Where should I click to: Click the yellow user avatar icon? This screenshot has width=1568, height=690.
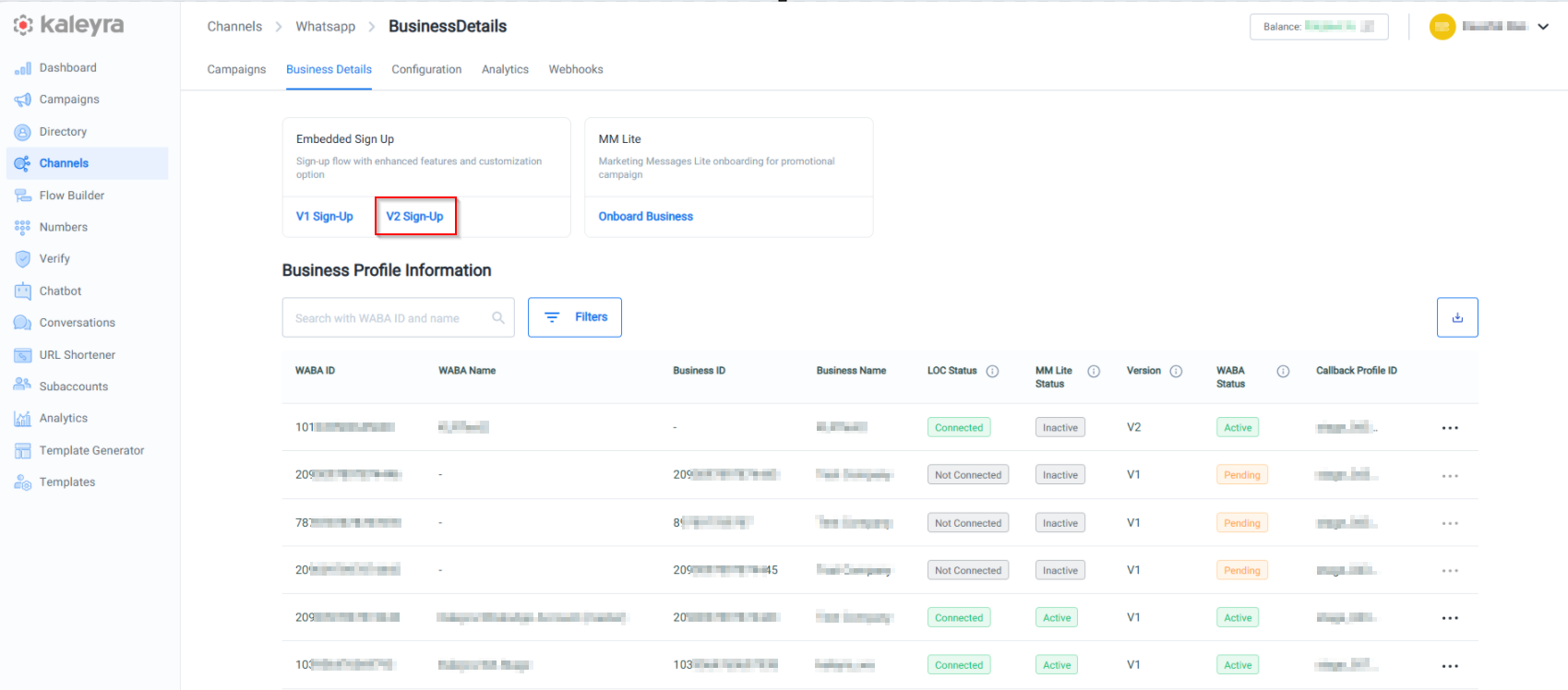(x=1442, y=27)
